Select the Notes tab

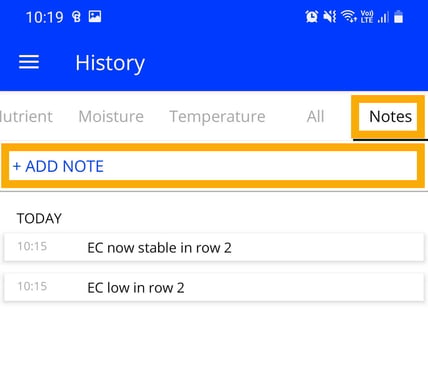click(390, 116)
